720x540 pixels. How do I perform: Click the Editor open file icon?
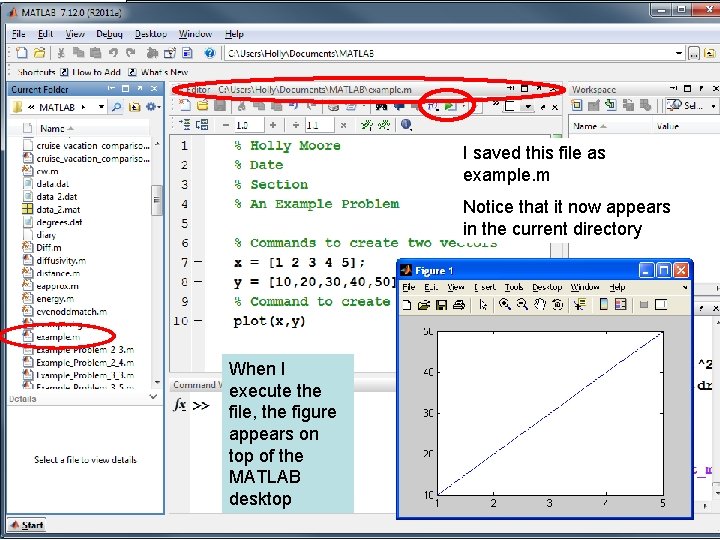click(x=202, y=106)
